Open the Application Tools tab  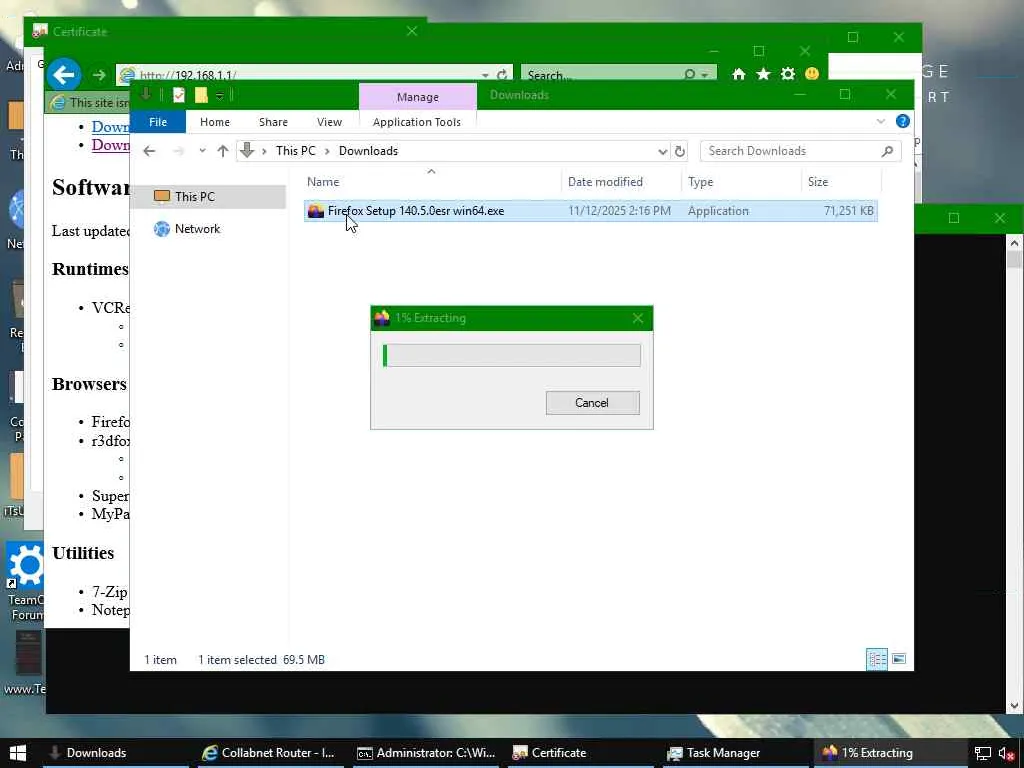pos(417,122)
